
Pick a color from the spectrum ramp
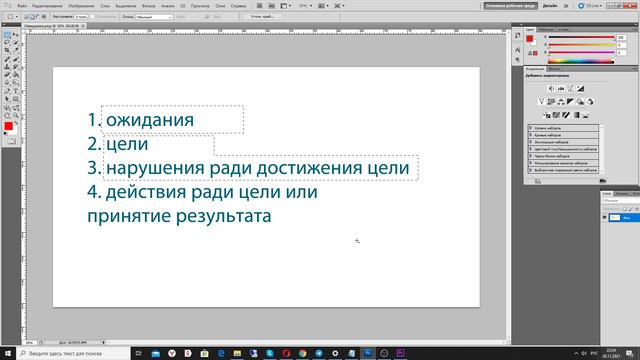pos(580,61)
